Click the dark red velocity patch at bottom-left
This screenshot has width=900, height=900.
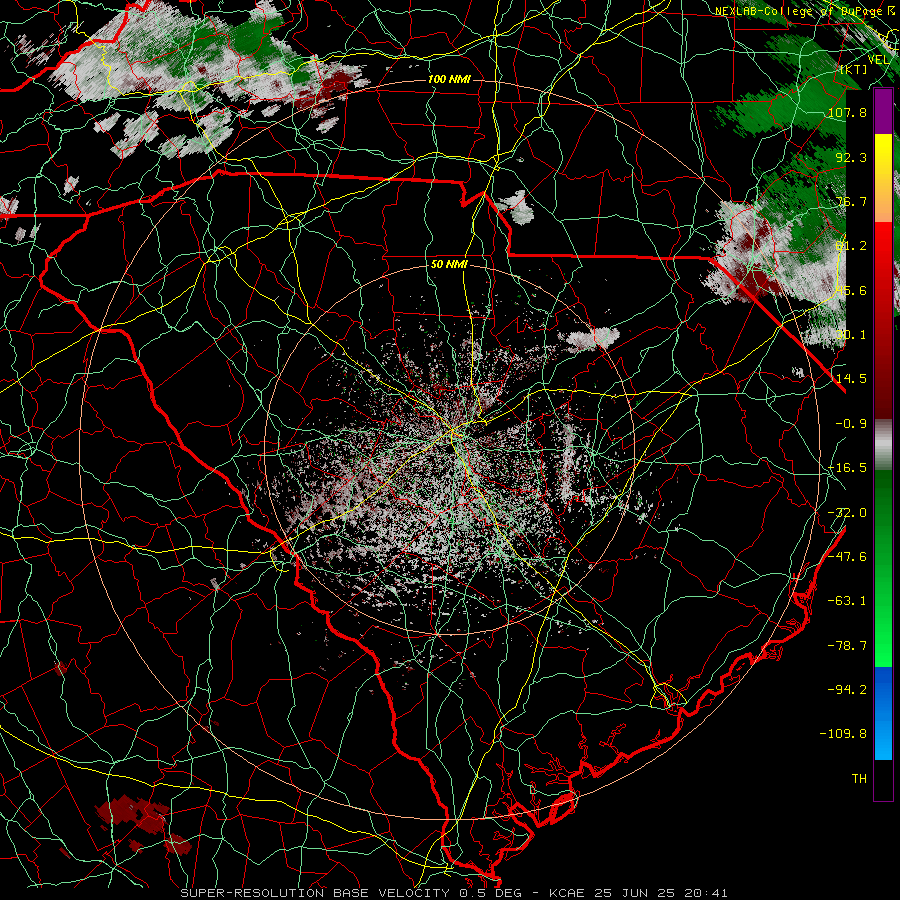tap(133, 814)
